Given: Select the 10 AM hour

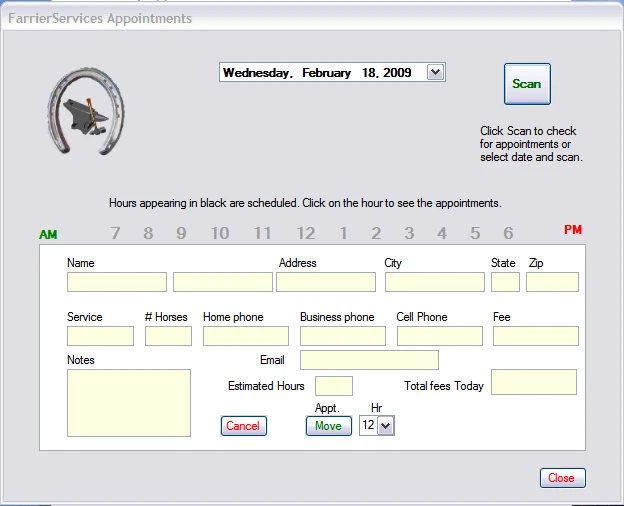Looking at the screenshot, I should [220, 233].
